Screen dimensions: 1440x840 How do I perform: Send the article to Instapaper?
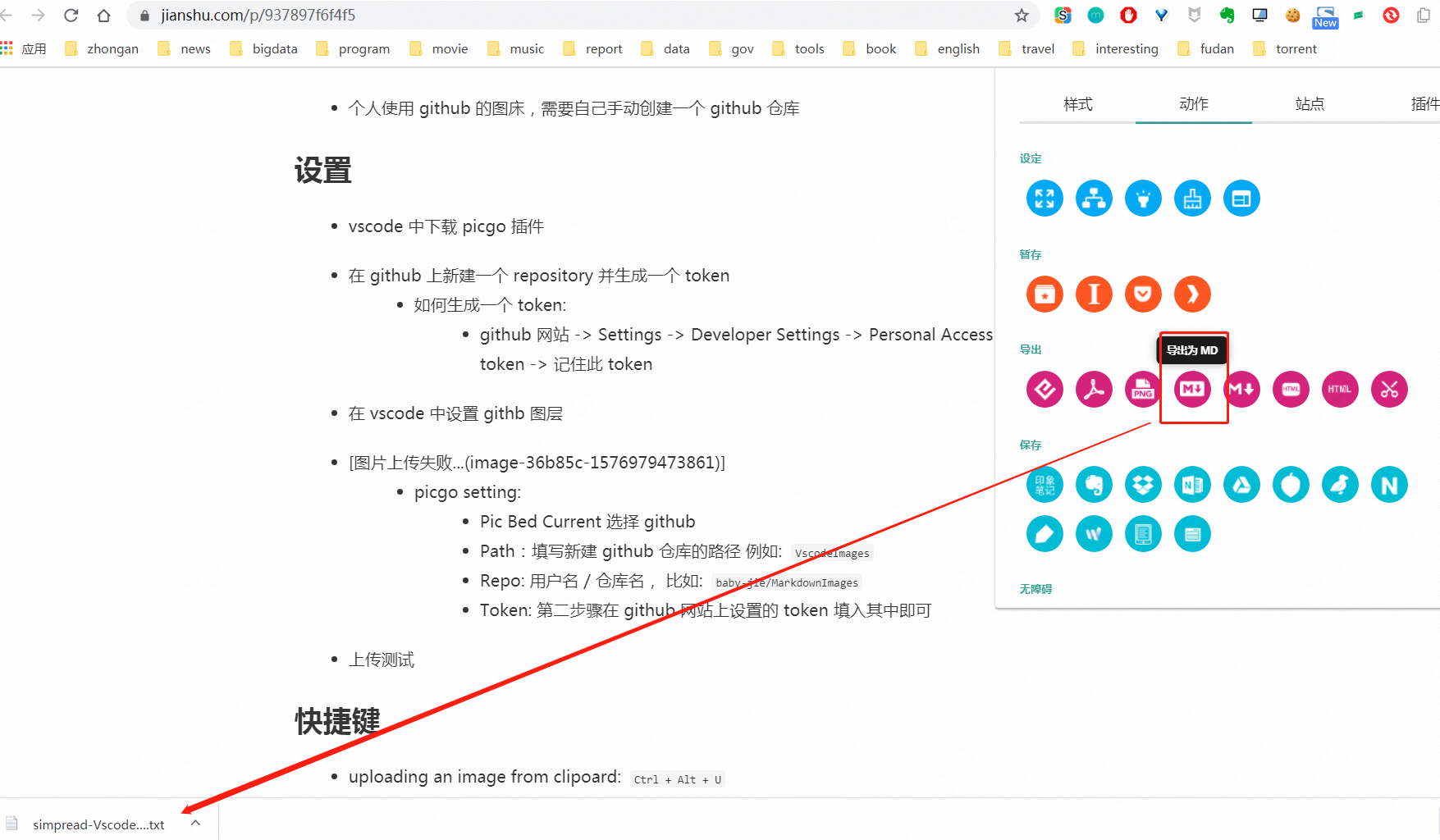[x=1094, y=294]
